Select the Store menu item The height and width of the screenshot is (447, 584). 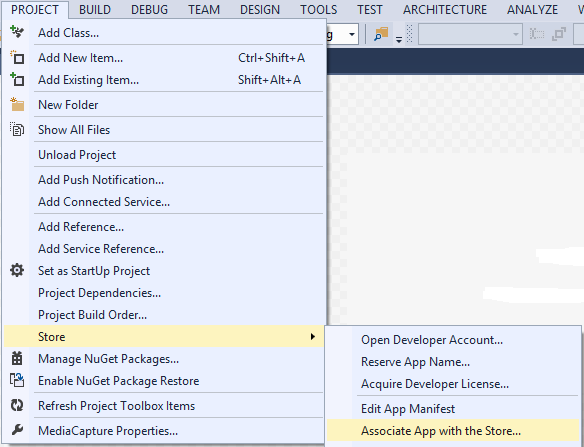click(164, 336)
